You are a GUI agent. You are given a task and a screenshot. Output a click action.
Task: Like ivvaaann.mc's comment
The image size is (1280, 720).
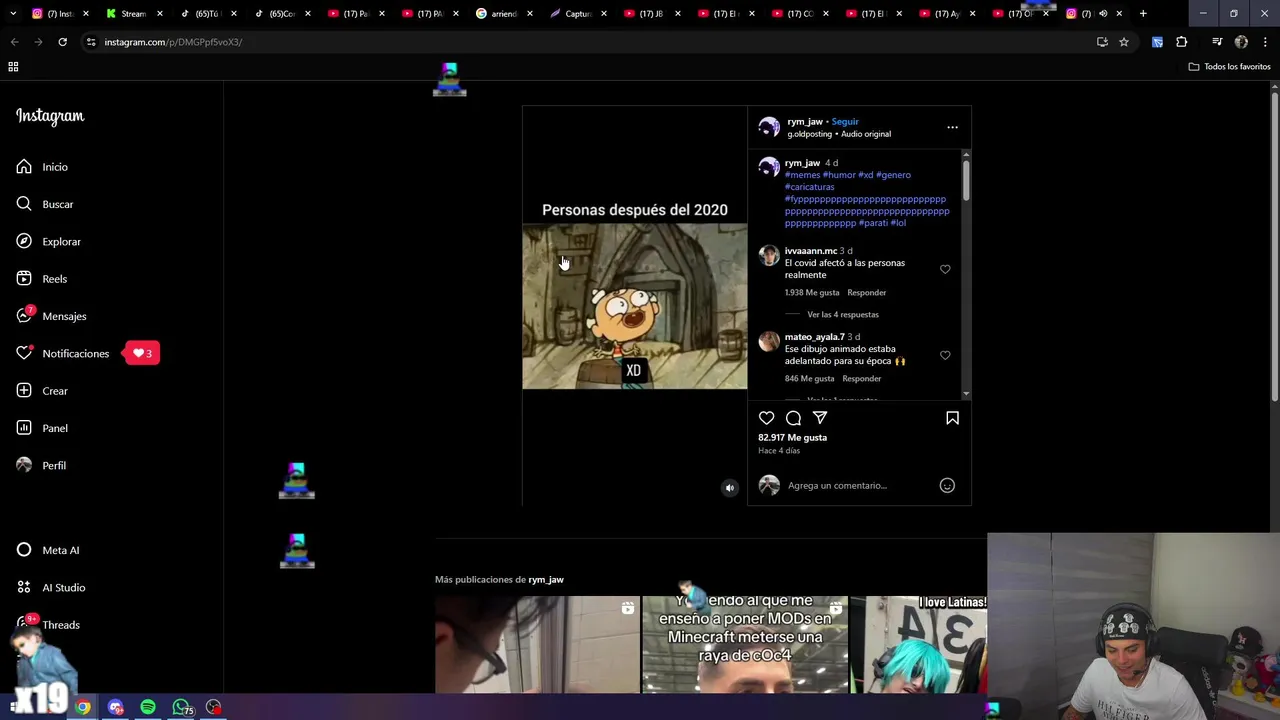[945, 269]
